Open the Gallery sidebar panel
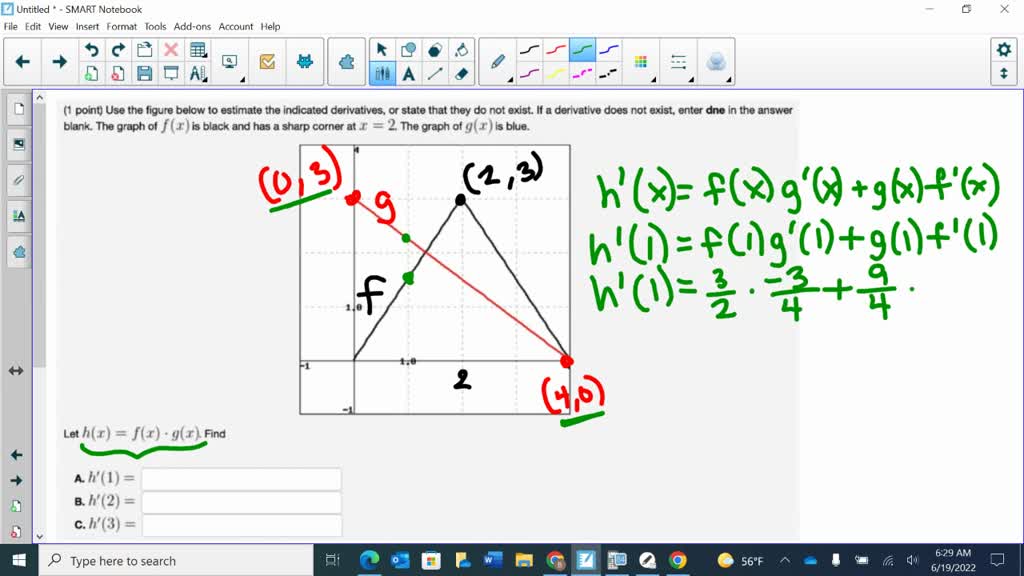 [19, 142]
